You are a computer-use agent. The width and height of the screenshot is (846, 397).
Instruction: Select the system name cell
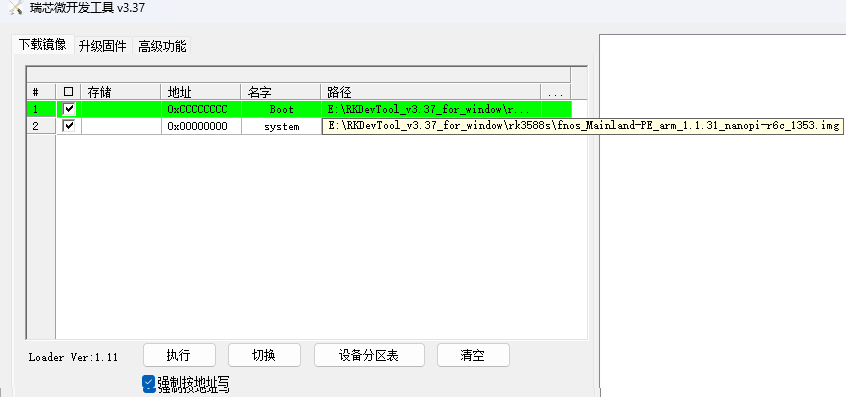[281, 126]
